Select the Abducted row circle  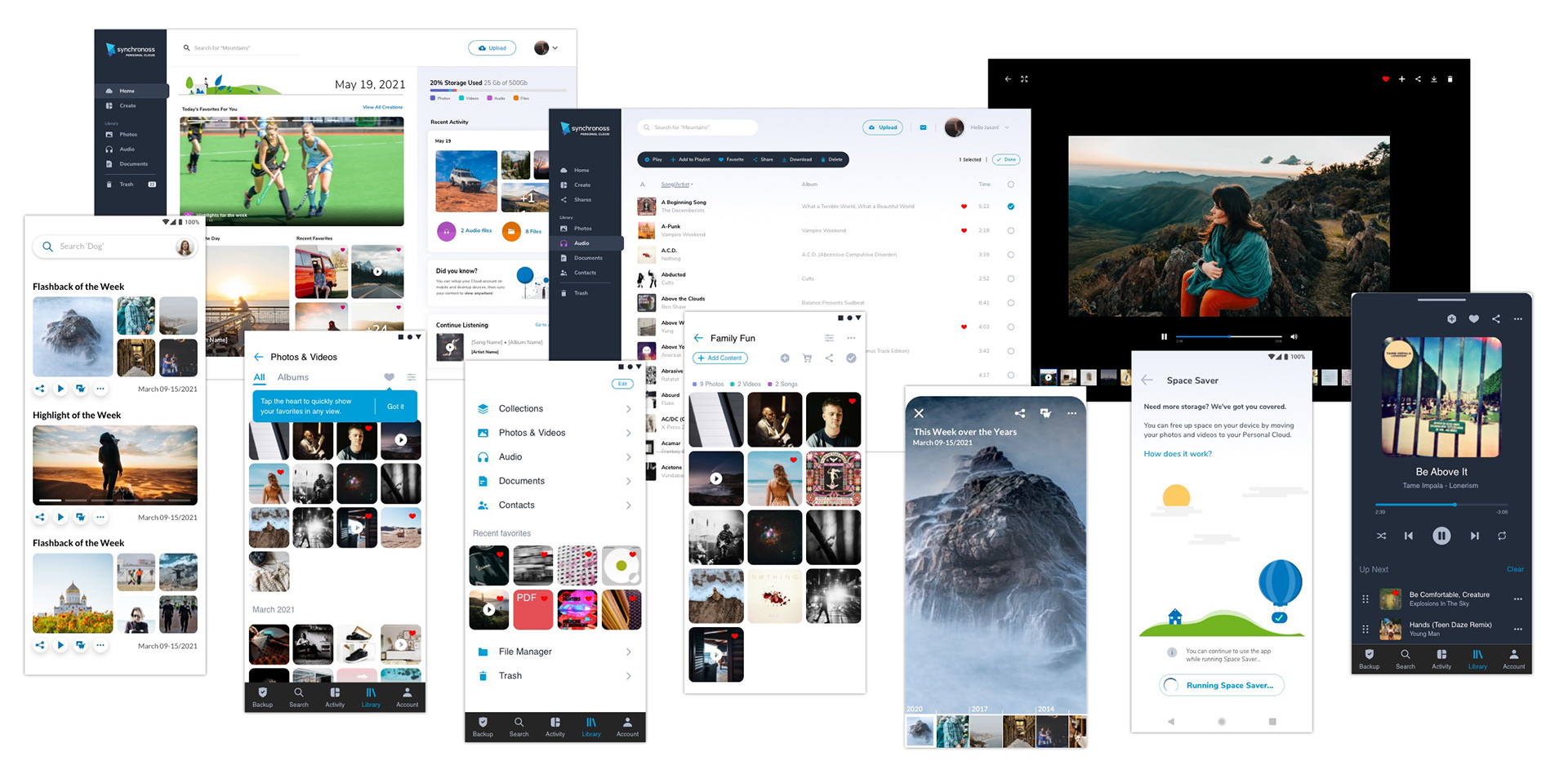1011,279
